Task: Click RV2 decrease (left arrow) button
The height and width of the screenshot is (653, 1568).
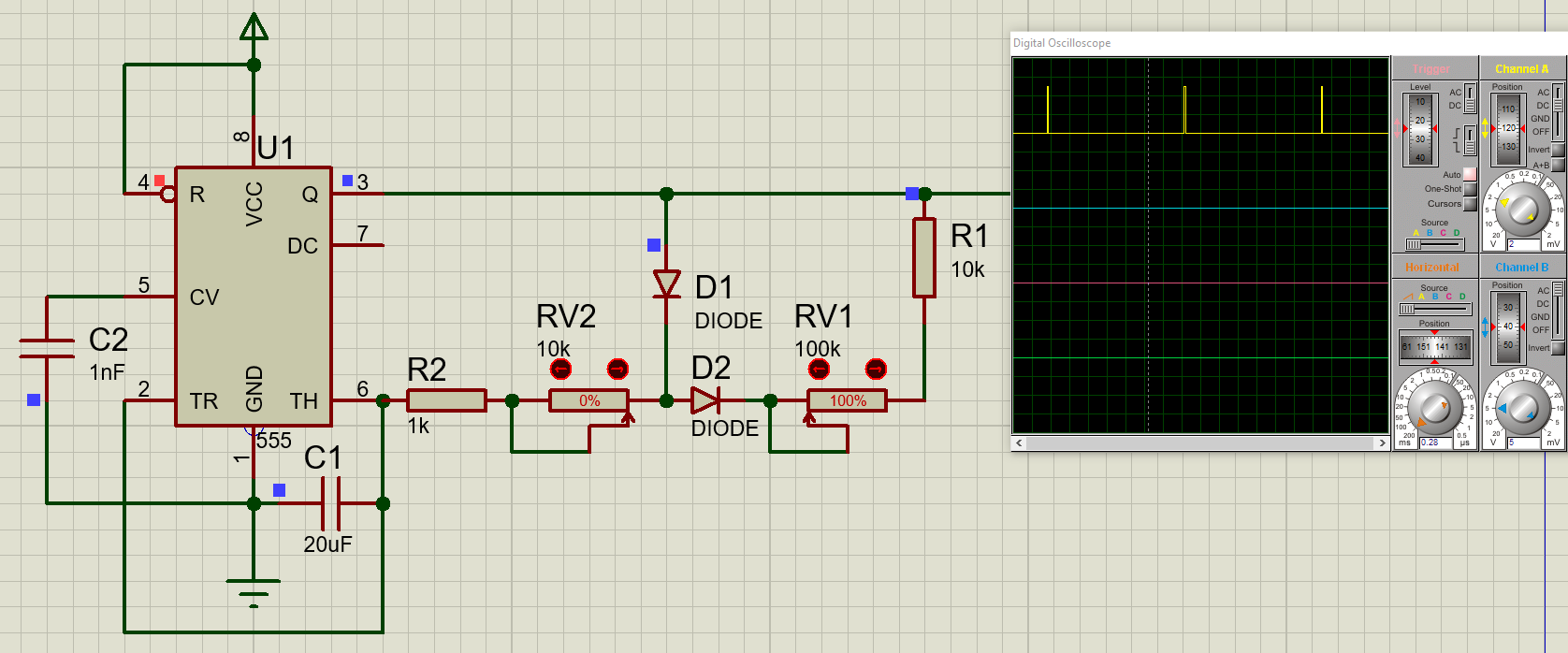Action: pyautogui.click(x=560, y=370)
